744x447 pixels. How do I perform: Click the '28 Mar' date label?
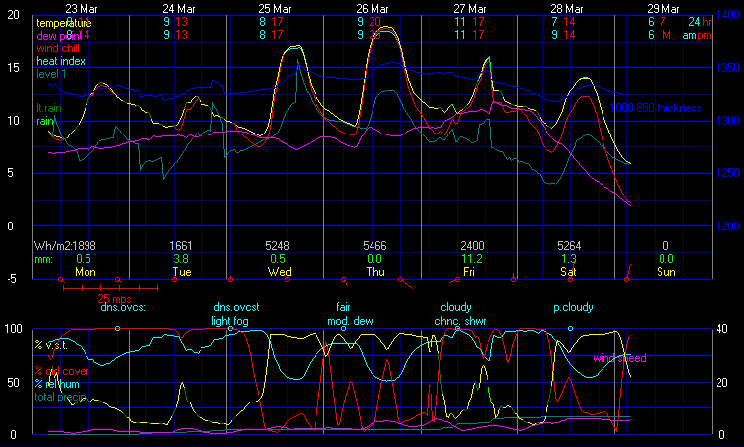[x=567, y=9]
